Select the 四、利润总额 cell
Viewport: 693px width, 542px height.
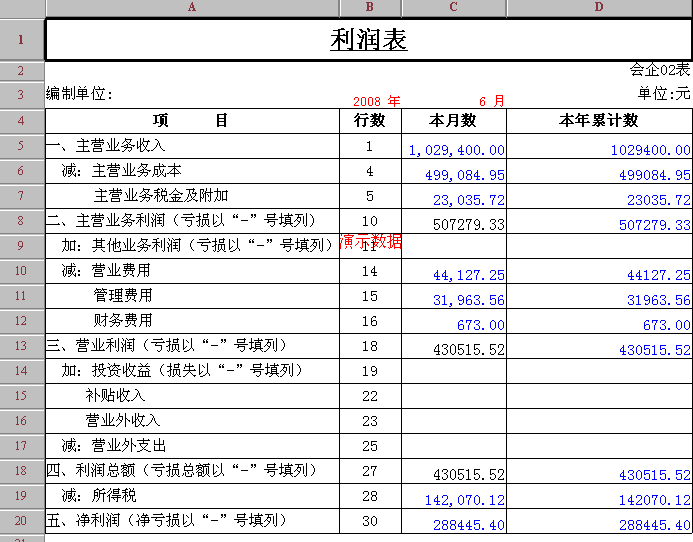[x=192, y=471]
